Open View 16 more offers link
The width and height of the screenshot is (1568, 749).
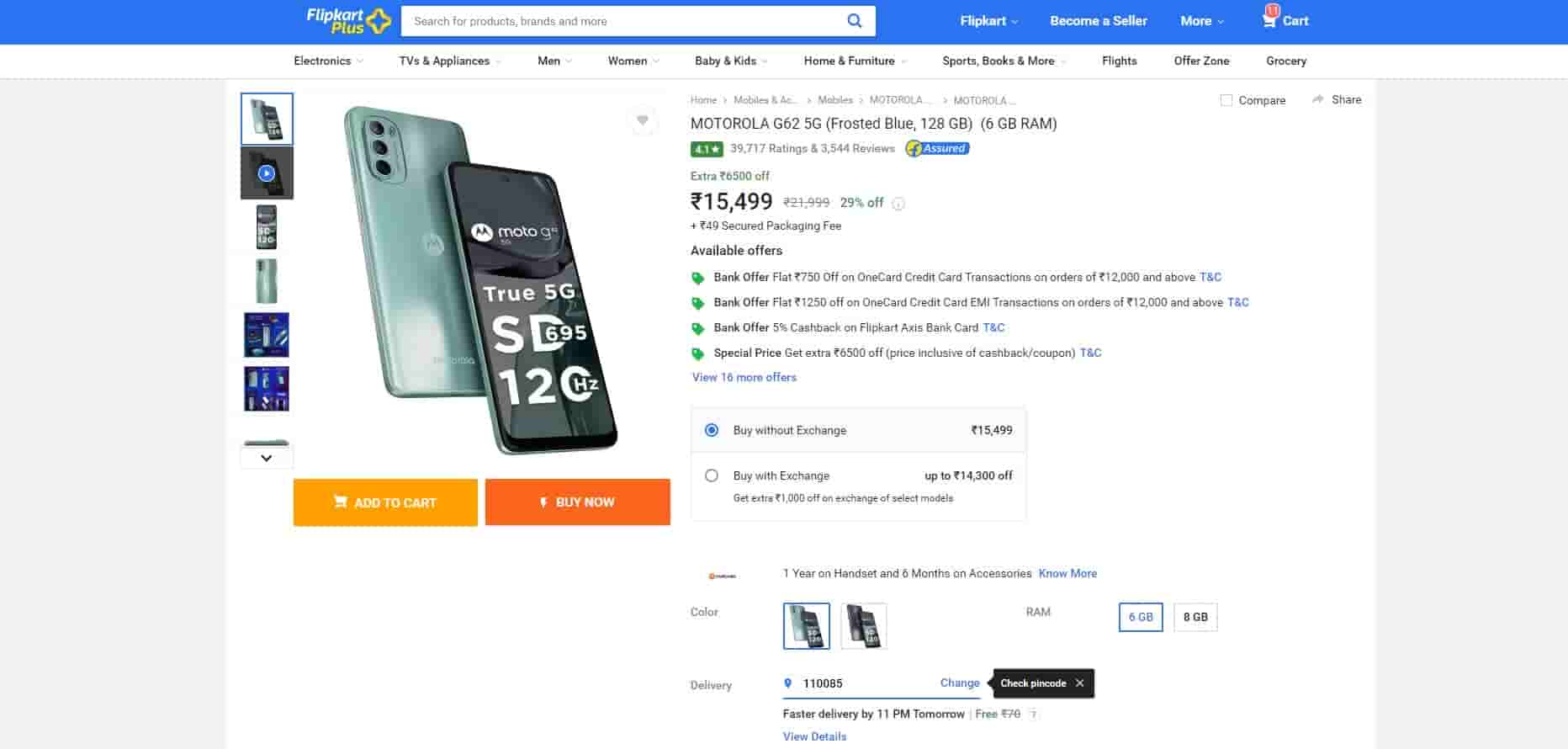click(x=744, y=377)
